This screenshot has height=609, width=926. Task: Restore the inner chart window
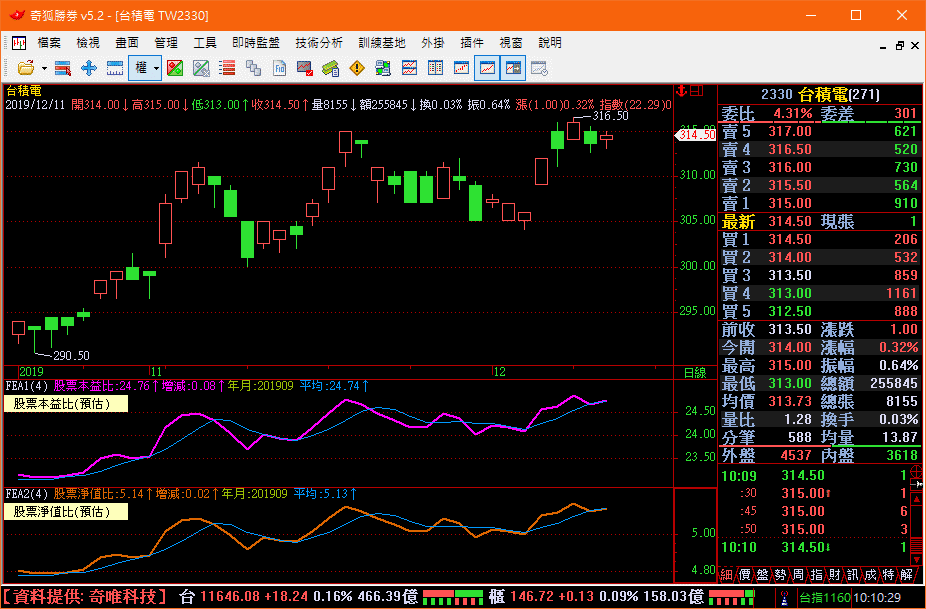click(x=900, y=45)
